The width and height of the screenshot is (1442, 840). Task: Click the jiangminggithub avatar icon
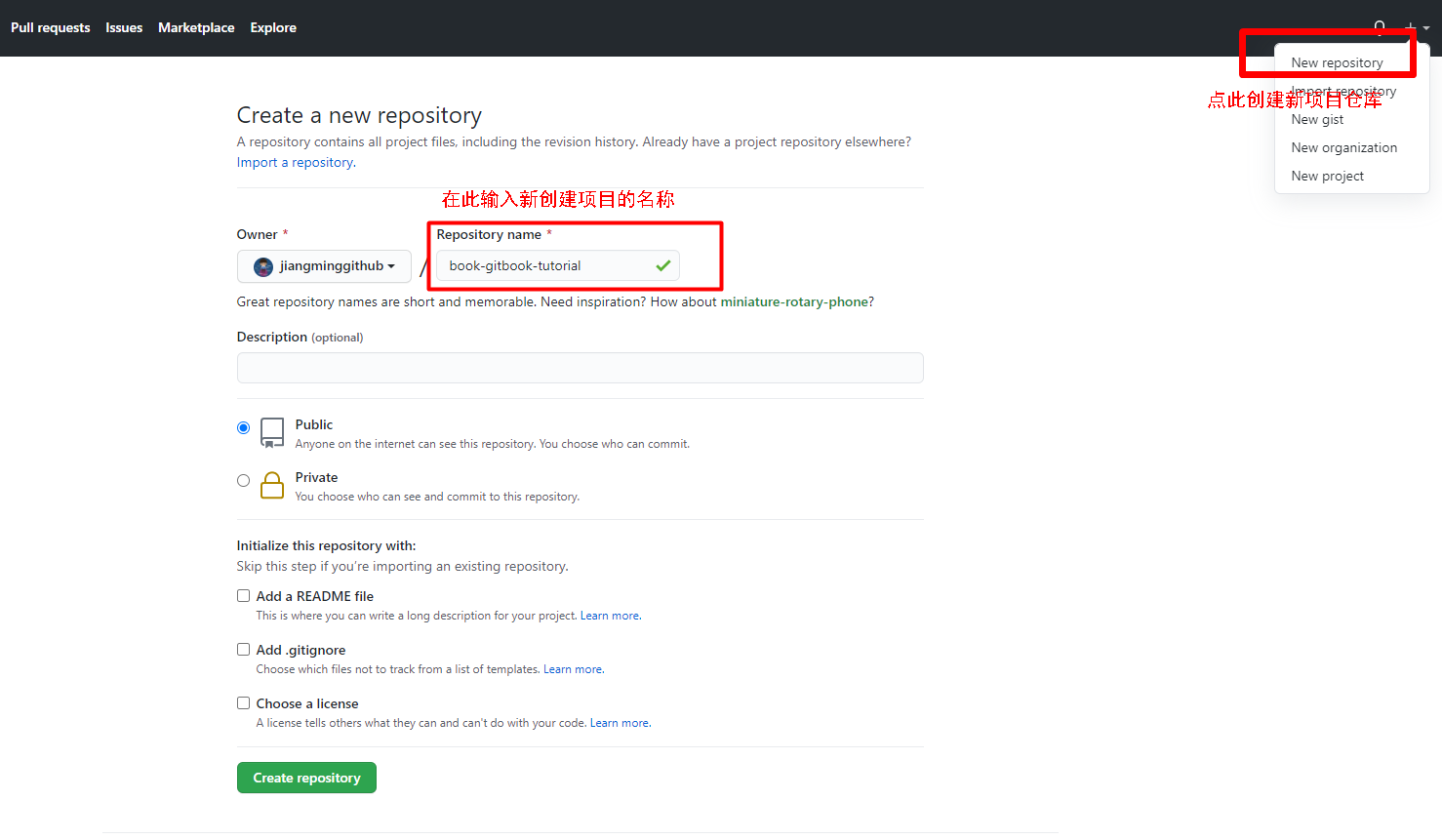[263, 266]
